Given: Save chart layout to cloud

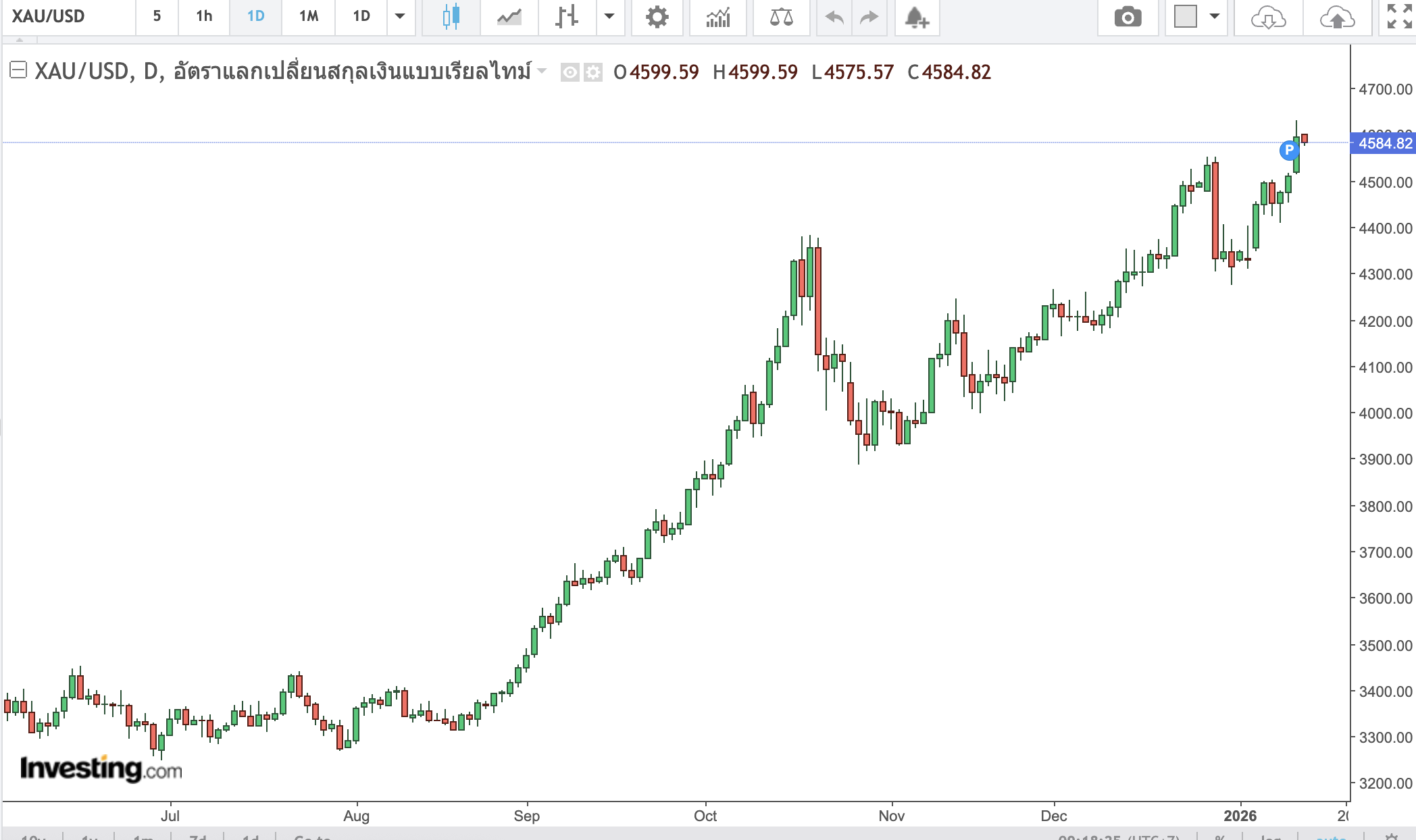Looking at the screenshot, I should (x=1337, y=16).
